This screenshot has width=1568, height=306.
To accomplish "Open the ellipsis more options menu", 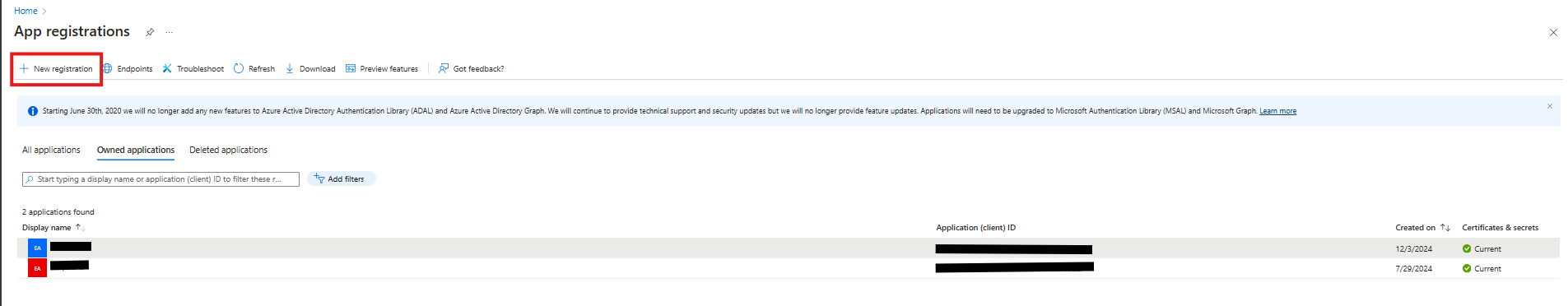I will click(x=169, y=32).
